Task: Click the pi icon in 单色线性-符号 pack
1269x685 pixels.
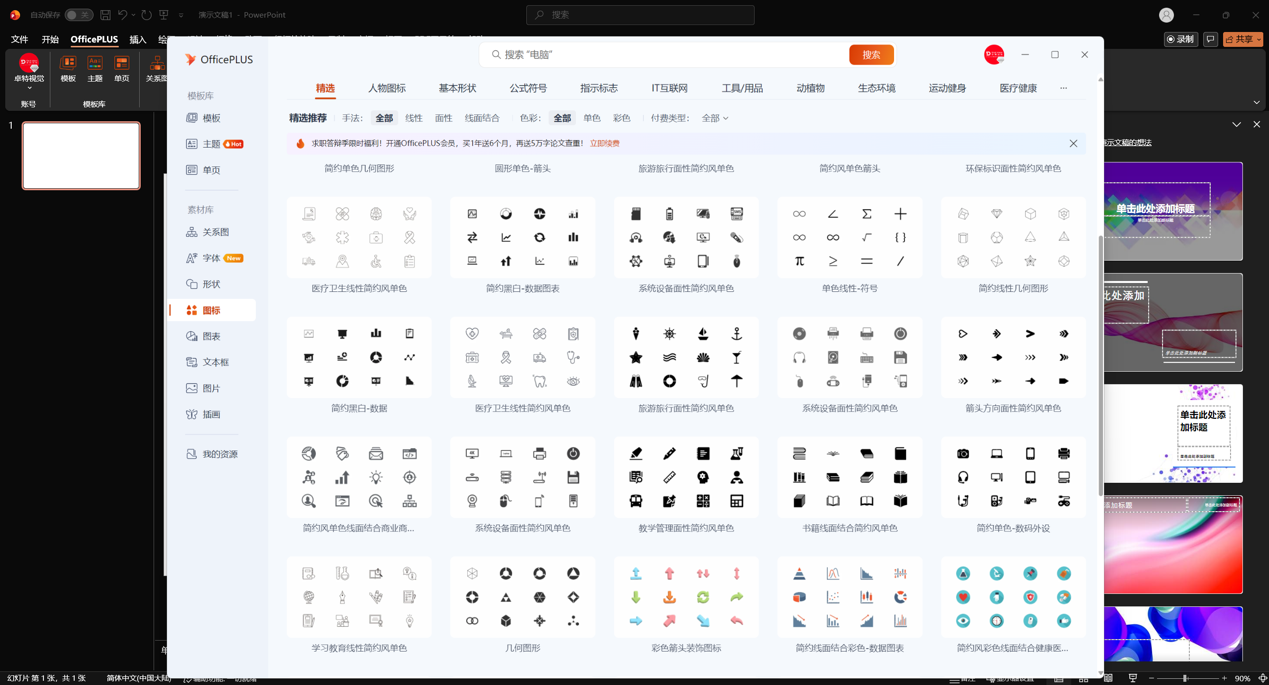Action: click(x=799, y=261)
